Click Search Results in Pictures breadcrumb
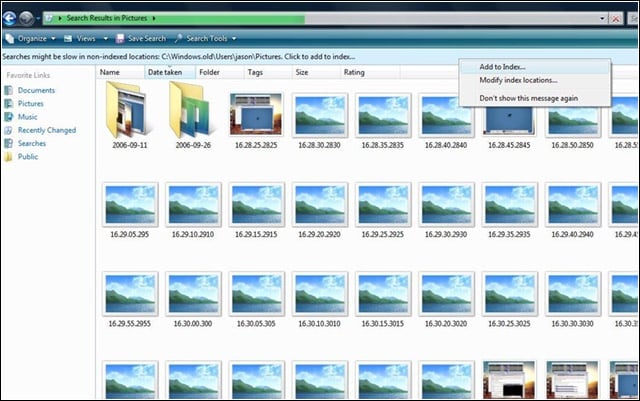Viewport: 640px width, 401px height. 107,18
